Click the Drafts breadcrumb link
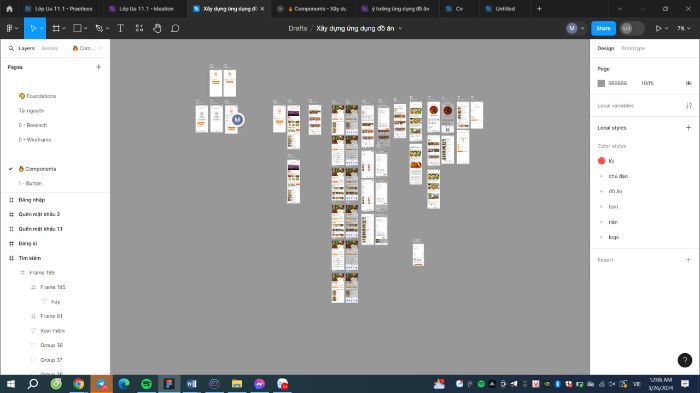The image size is (700, 393). (x=297, y=28)
